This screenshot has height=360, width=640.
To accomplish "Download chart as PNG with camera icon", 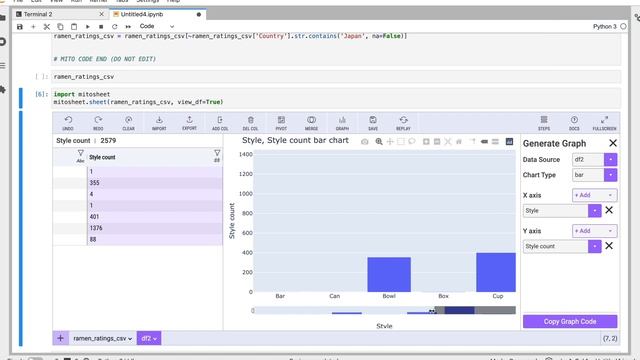I will pyautogui.click(x=364, y=142).
